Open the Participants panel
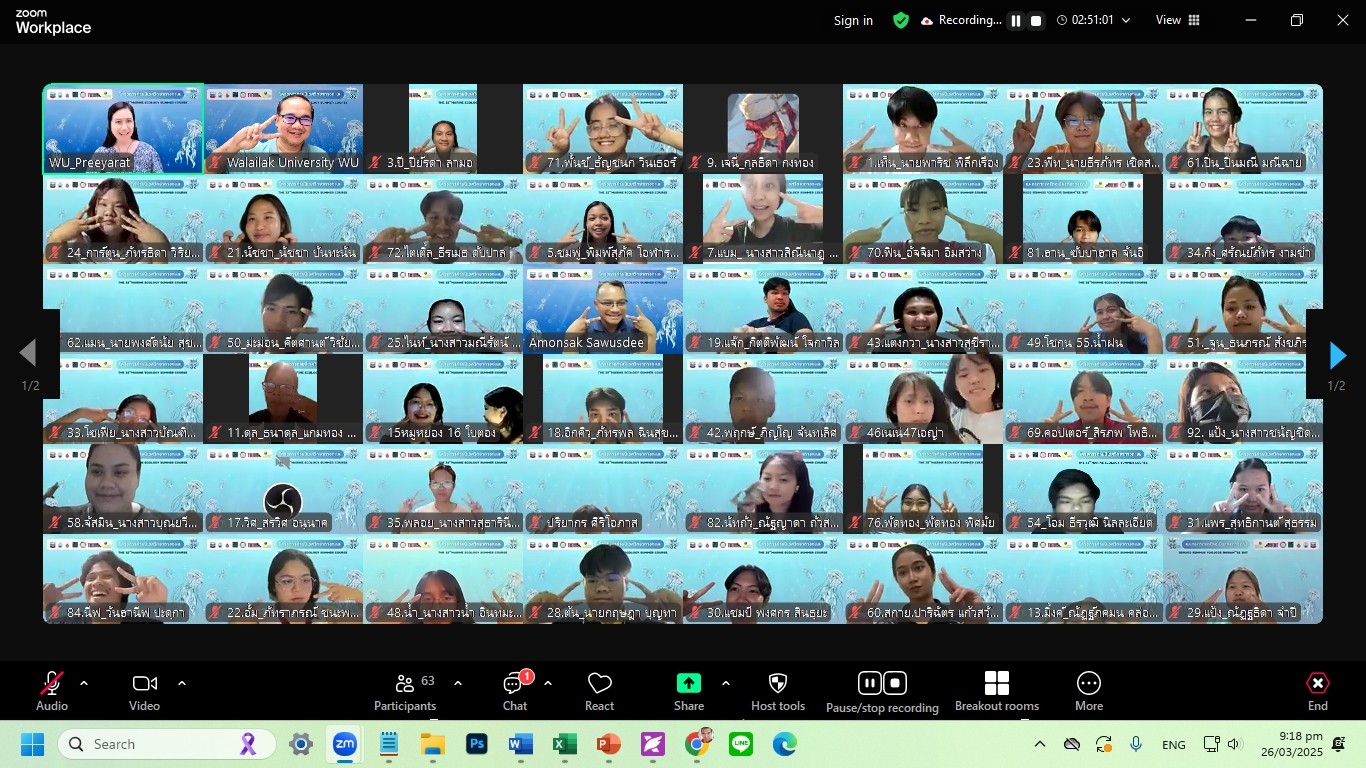Image resolution: width=1366 pixels, height=768 pixels. [x=405, y=691]
